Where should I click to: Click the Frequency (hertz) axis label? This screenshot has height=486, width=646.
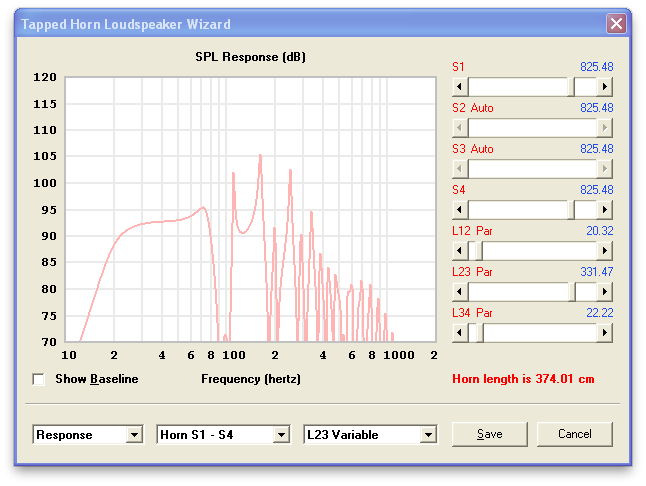pos(251,379)
